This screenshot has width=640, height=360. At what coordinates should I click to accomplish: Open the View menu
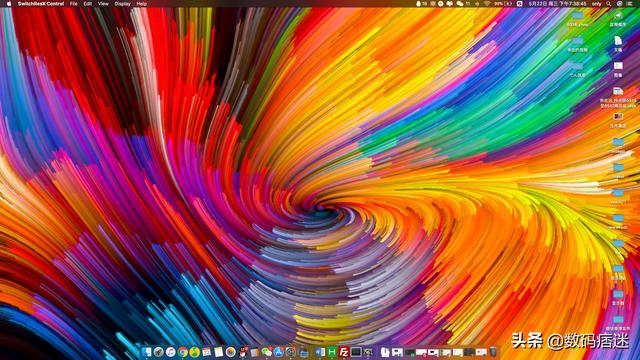(x=103, y=4)
